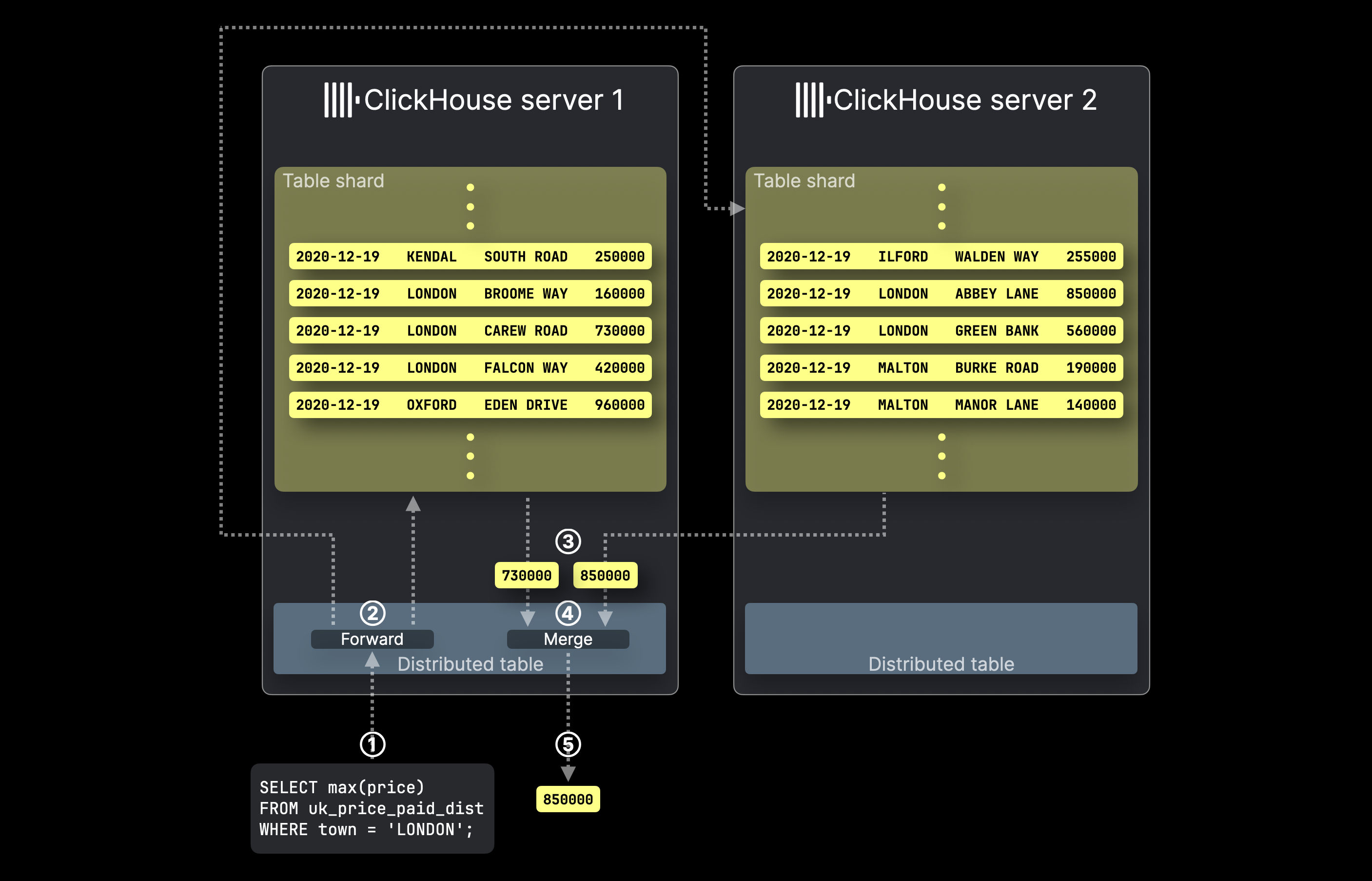Click the server 2 Distributed table label
The height and width of the screenshot is (881, 1372).
[x=941, y=664]
